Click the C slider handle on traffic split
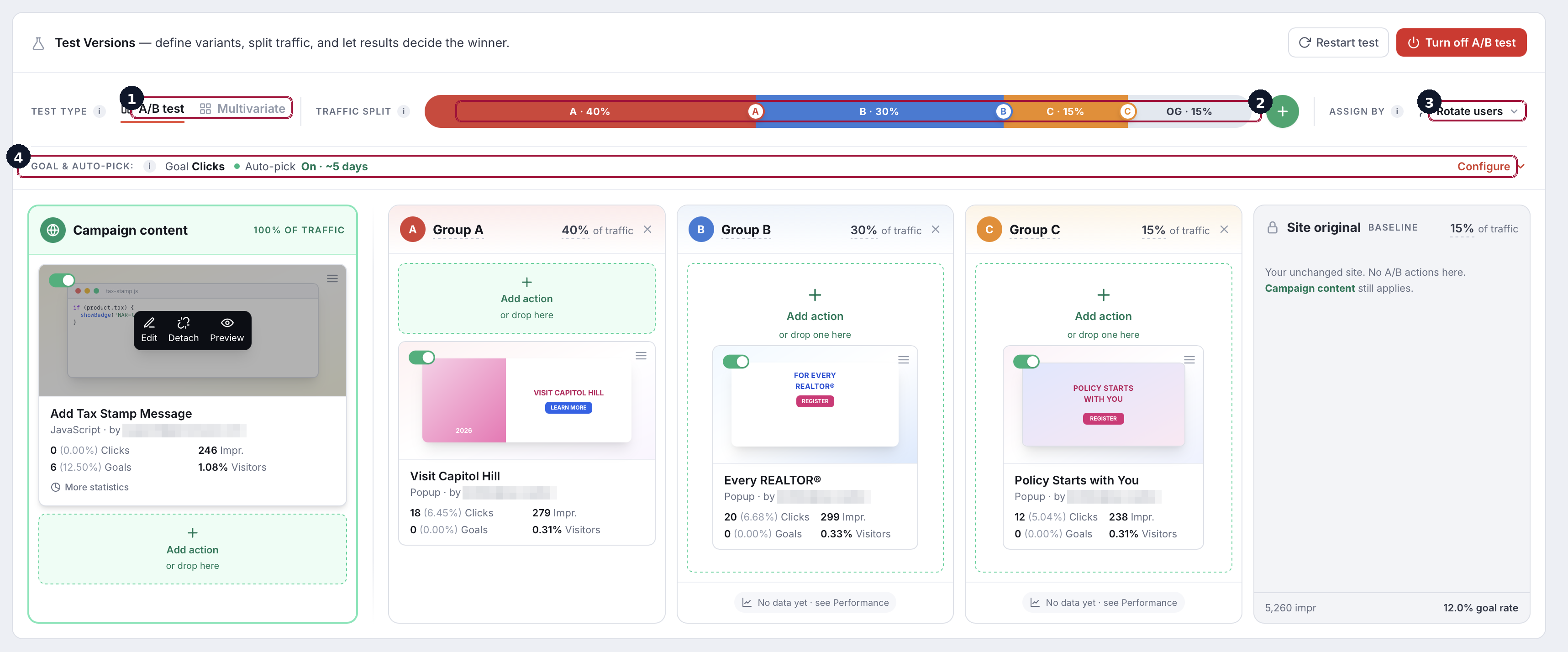Viewport: 1568px width, 652px height. pos(1127,111)
